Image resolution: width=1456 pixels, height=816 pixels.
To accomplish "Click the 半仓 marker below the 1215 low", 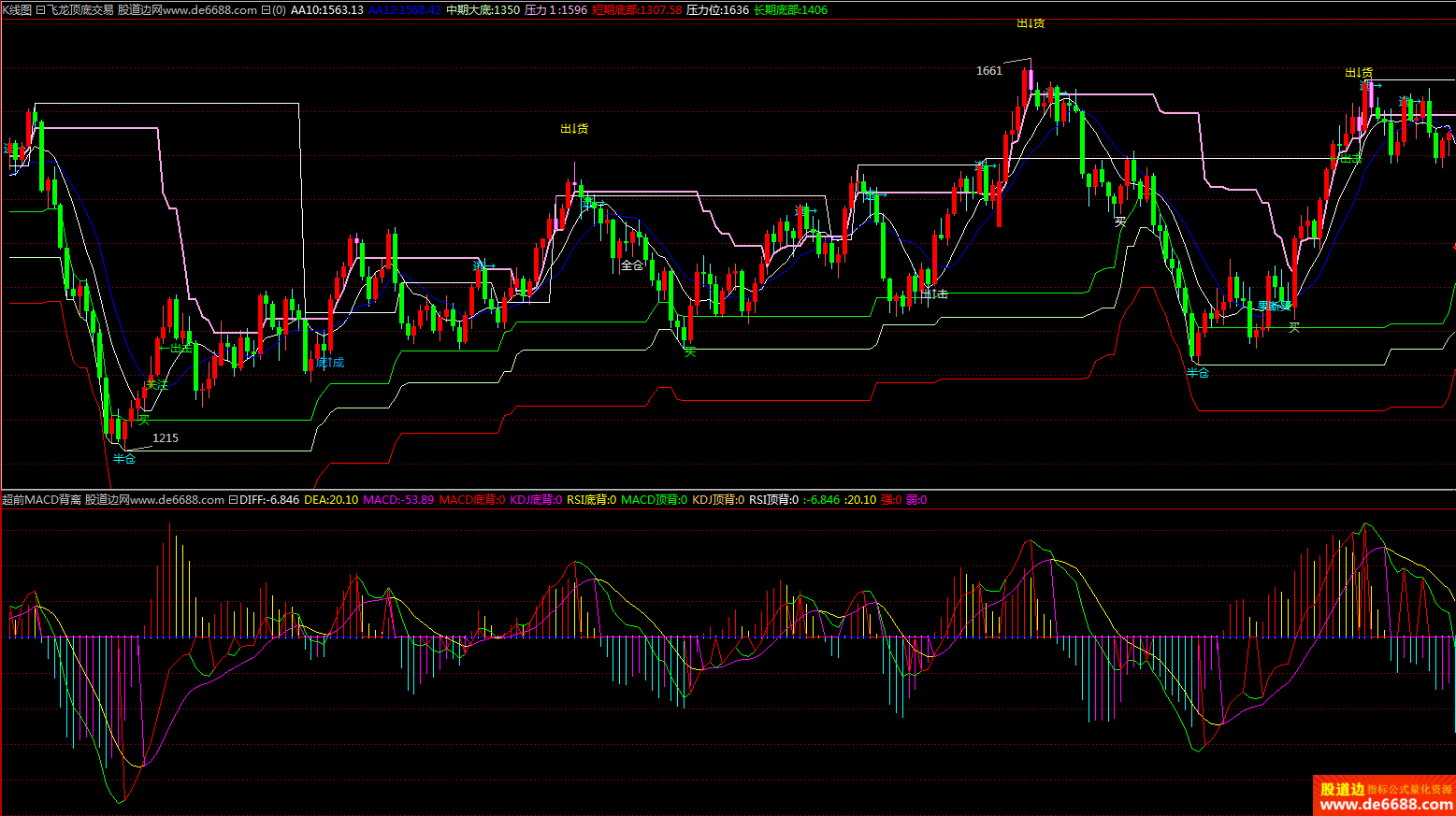I will point(124,458).
